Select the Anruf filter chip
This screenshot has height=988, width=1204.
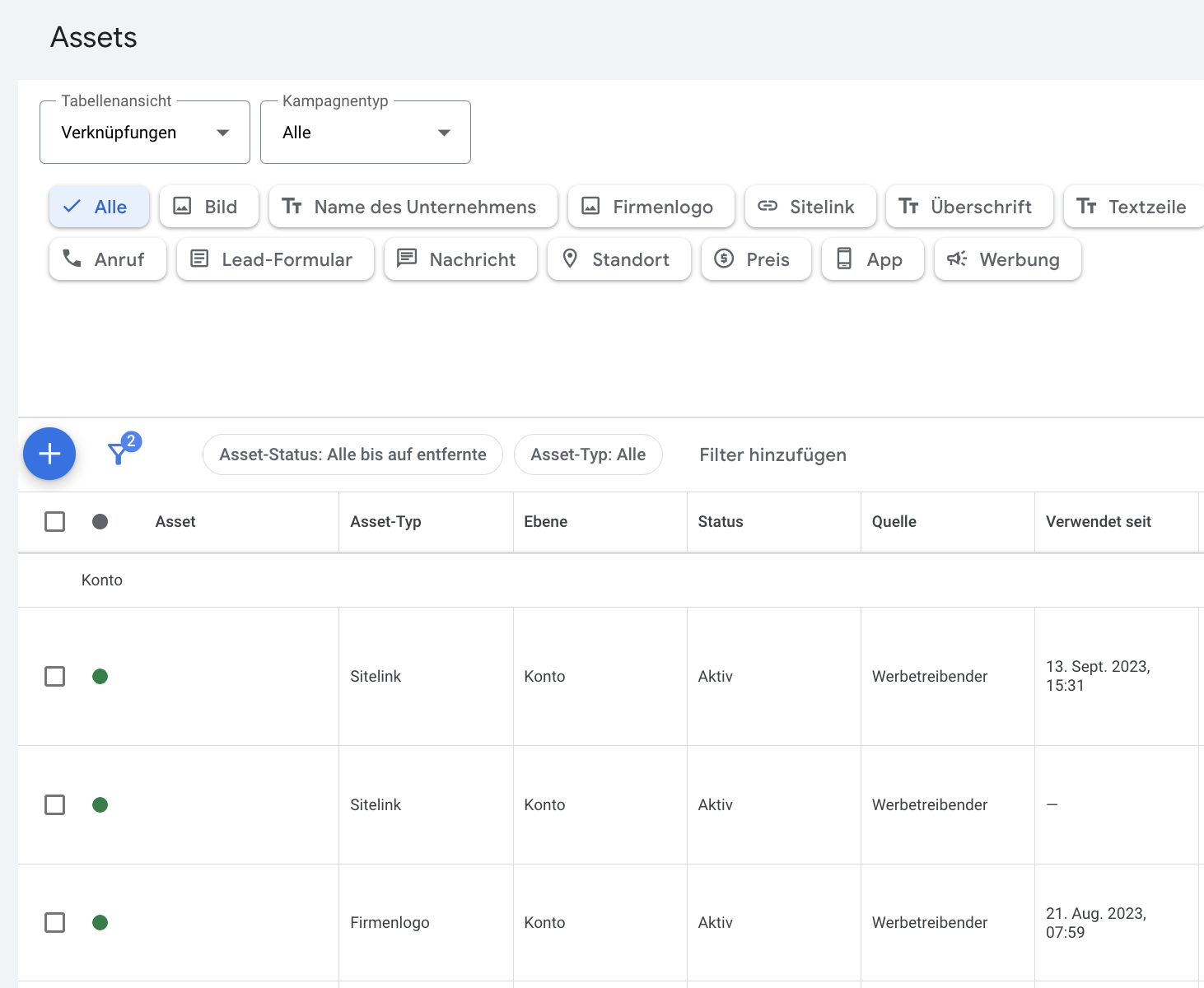tap(108, 259)
